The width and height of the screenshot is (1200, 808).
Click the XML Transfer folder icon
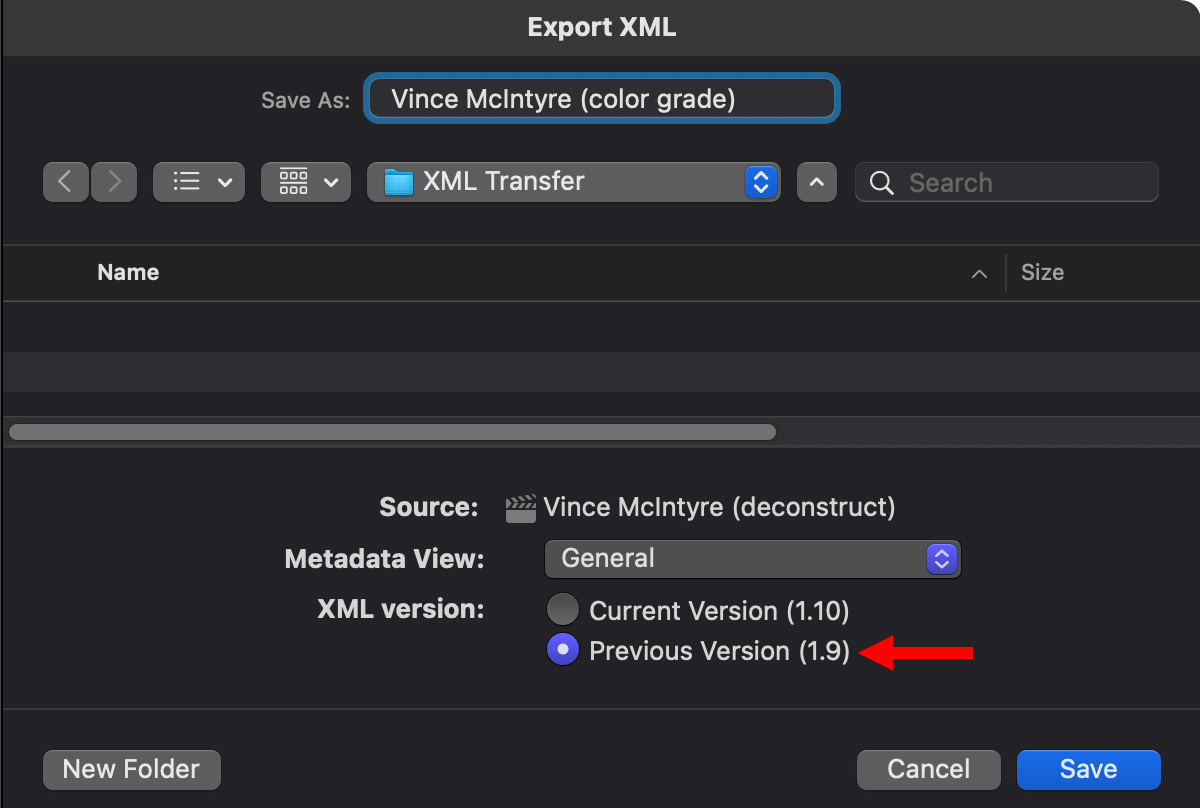[399, 182]
